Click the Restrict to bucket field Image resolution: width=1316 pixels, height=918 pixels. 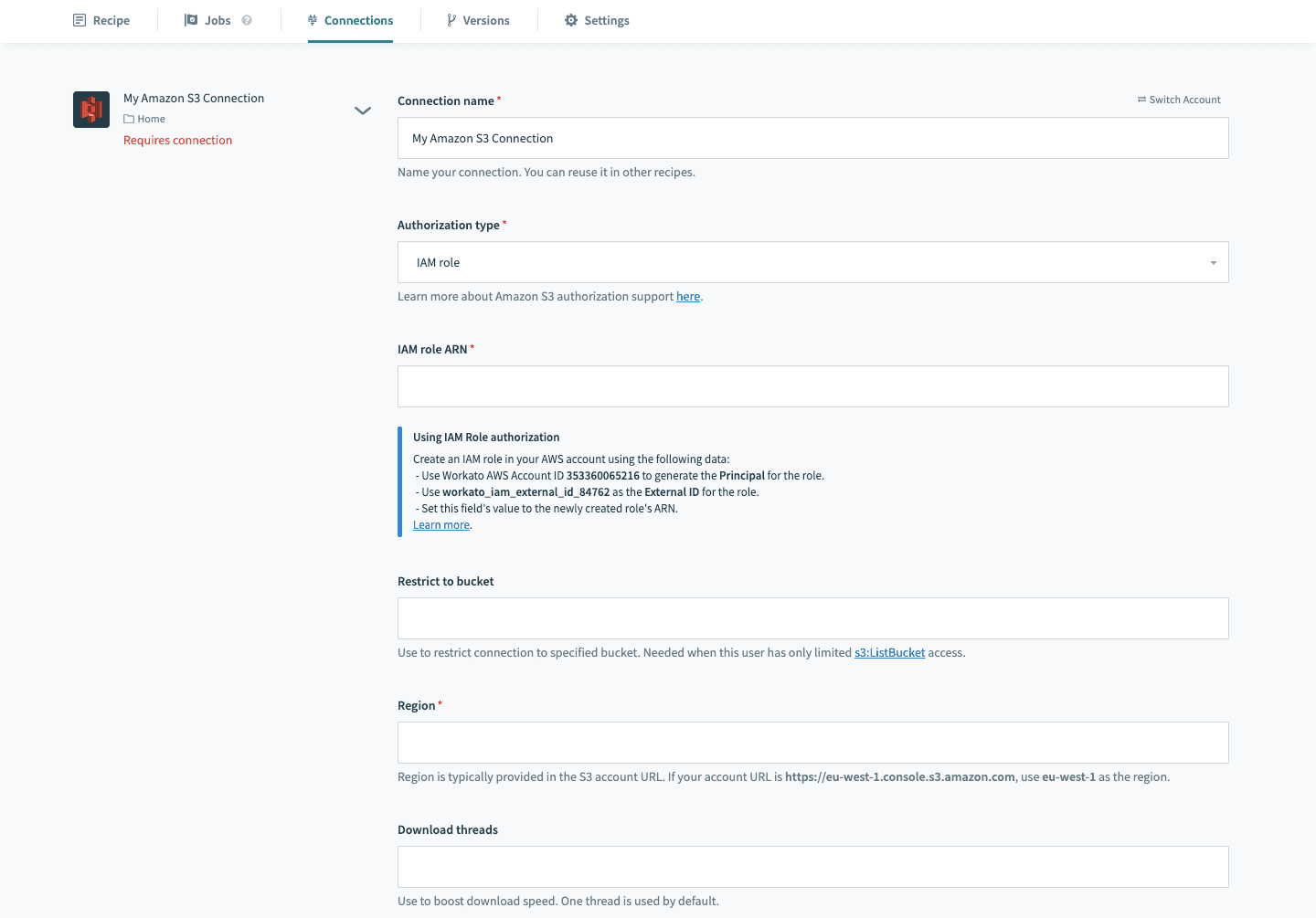[812, 618]
